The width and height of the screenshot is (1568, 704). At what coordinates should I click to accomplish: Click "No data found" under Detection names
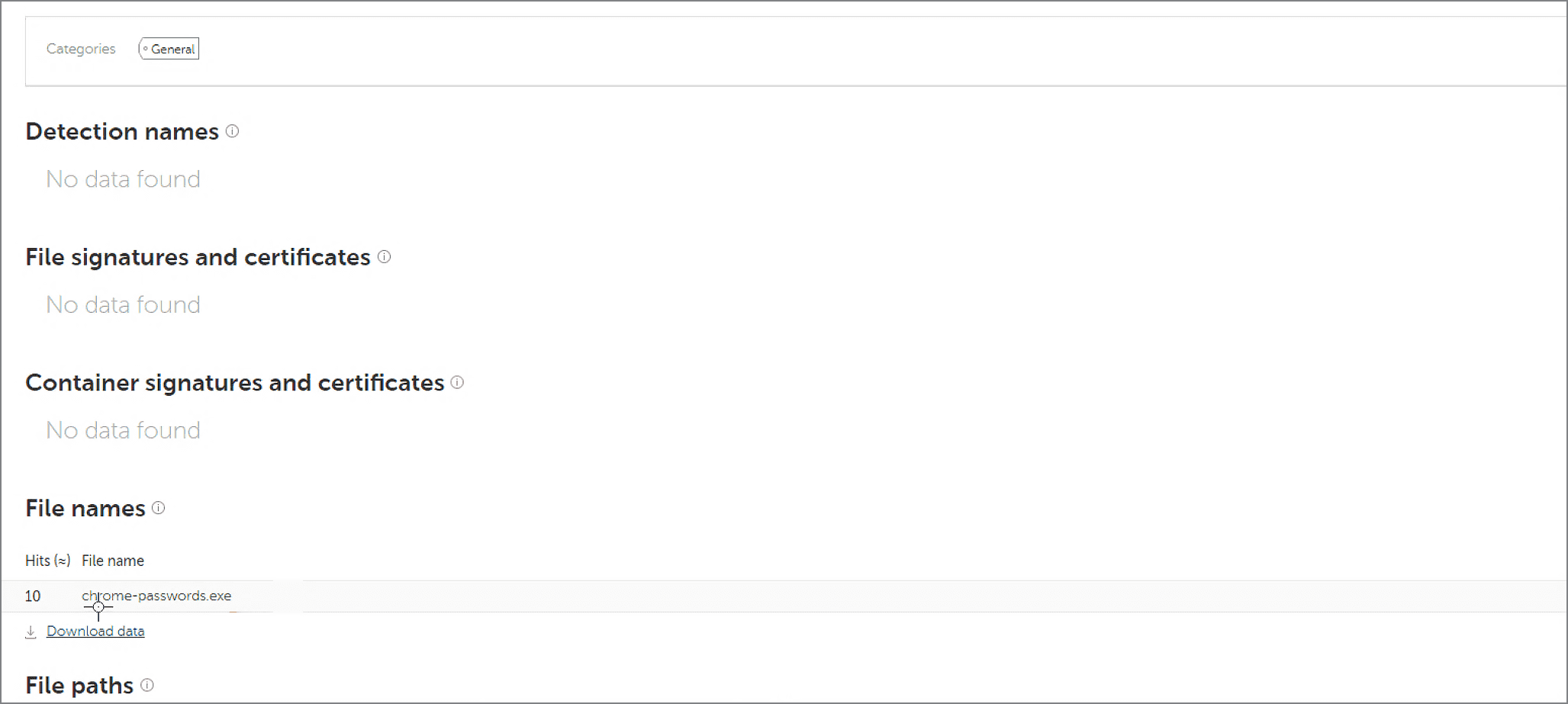point(124,179)
